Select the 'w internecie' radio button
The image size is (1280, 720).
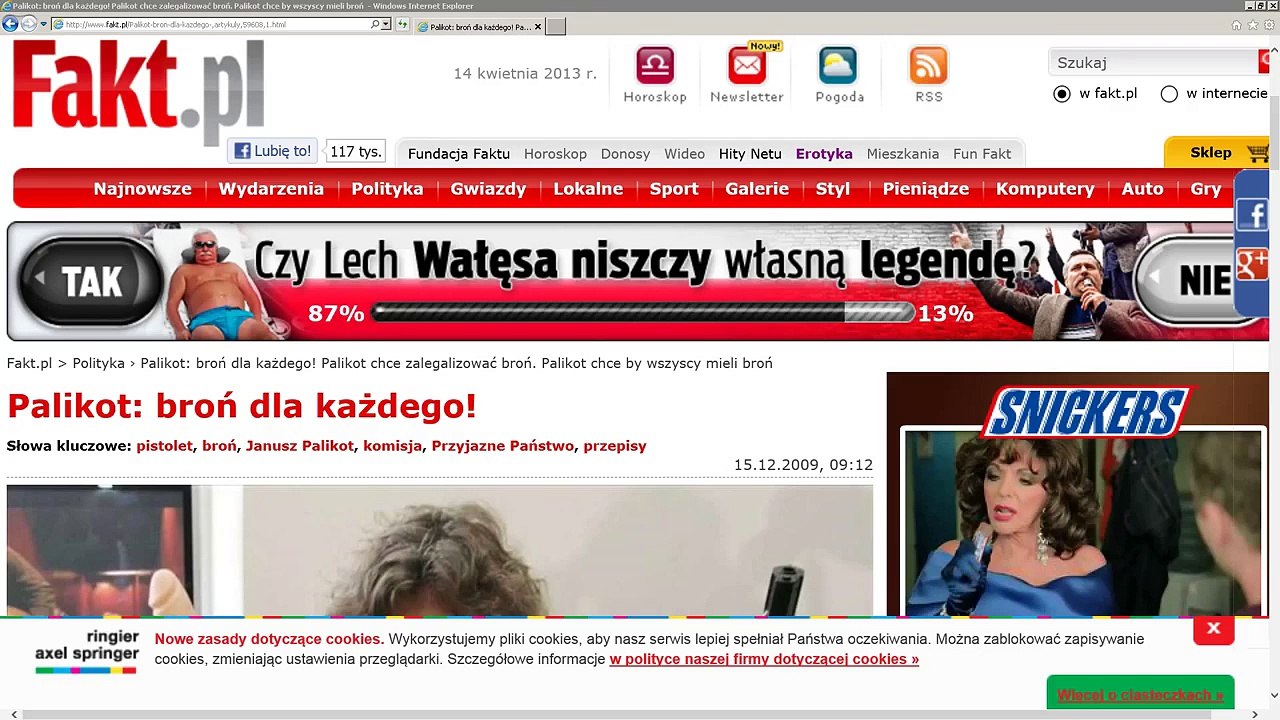coord(1169,94)
